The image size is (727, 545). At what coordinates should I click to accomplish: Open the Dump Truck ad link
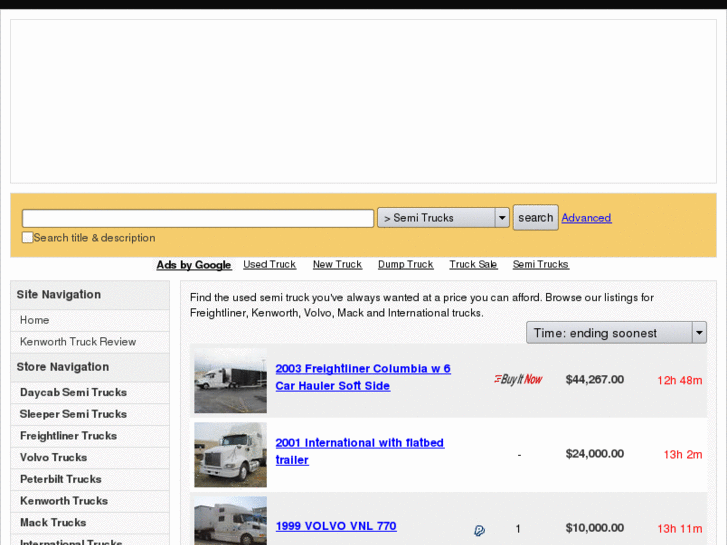coord(406,264)
